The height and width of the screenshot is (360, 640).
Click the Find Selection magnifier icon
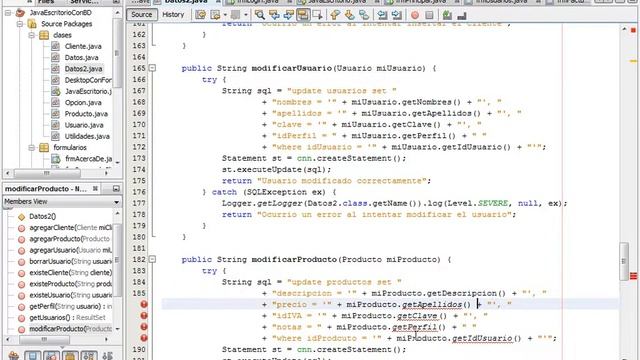[260, 15]
